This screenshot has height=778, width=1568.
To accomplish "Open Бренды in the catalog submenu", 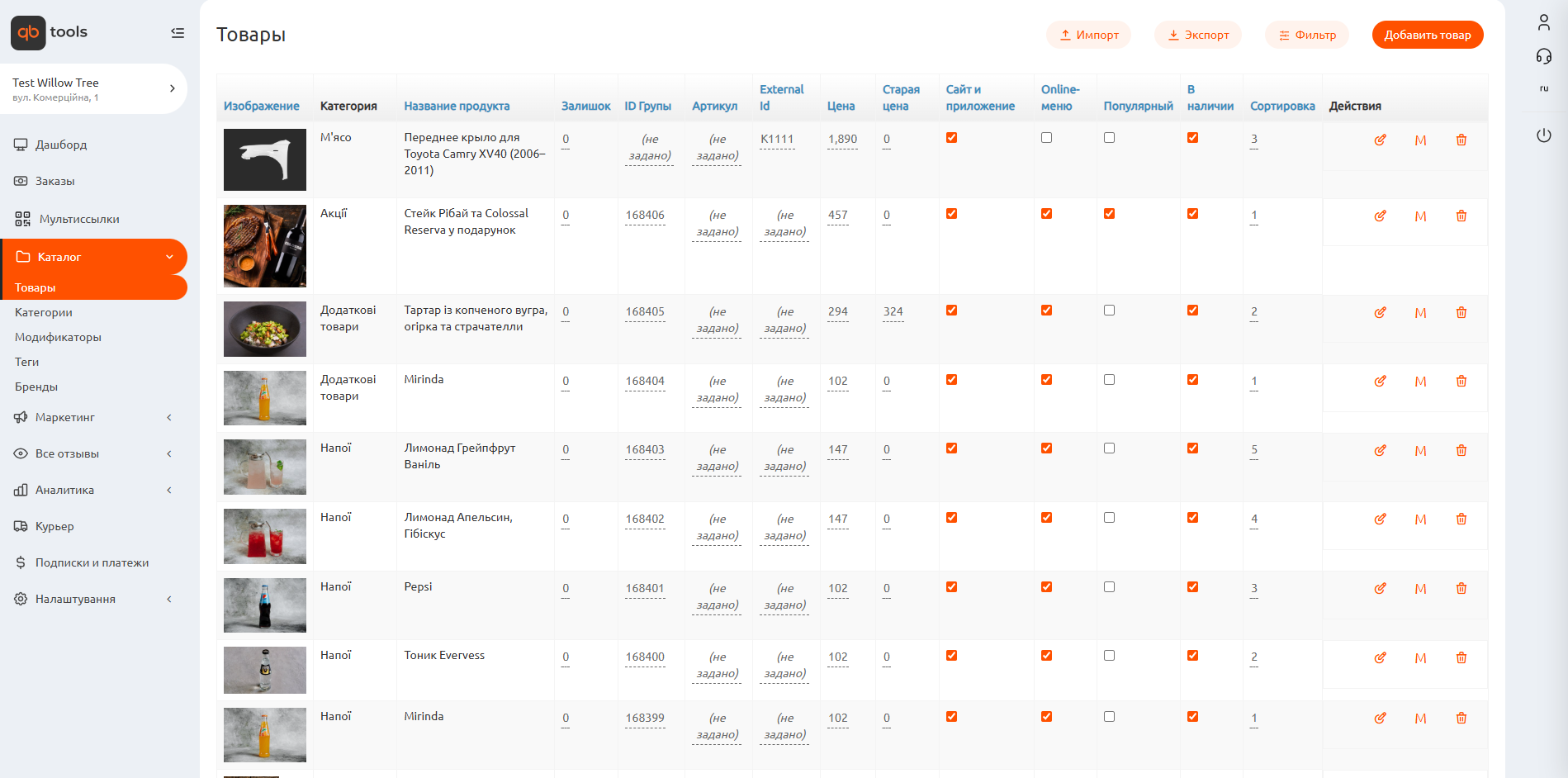I will (x=36, y=387).
